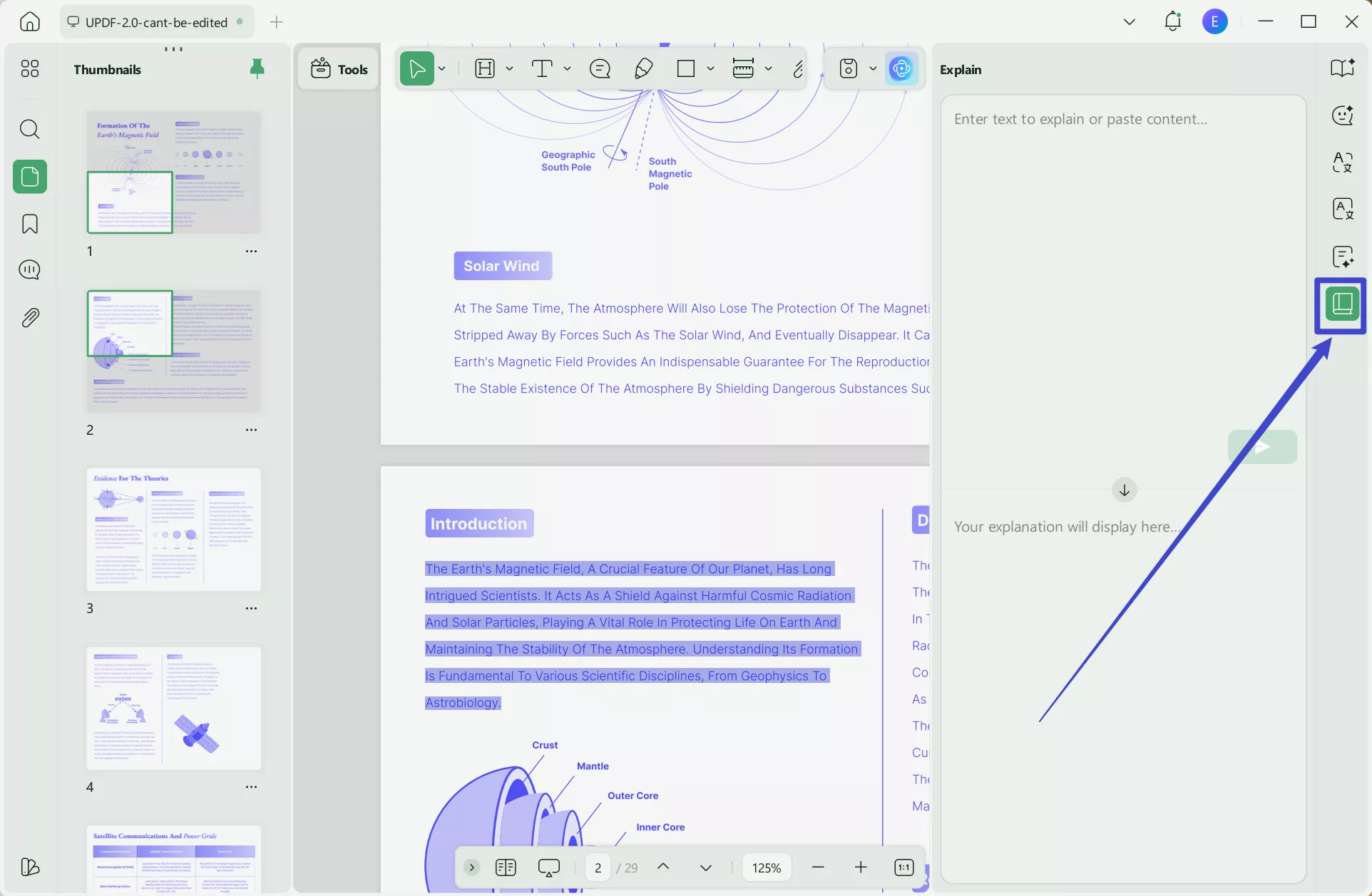Image resolution: width=1372 pixels, height=896 pixels.
Task: Go to next page arrow
Action: click(x=705, y=867)
